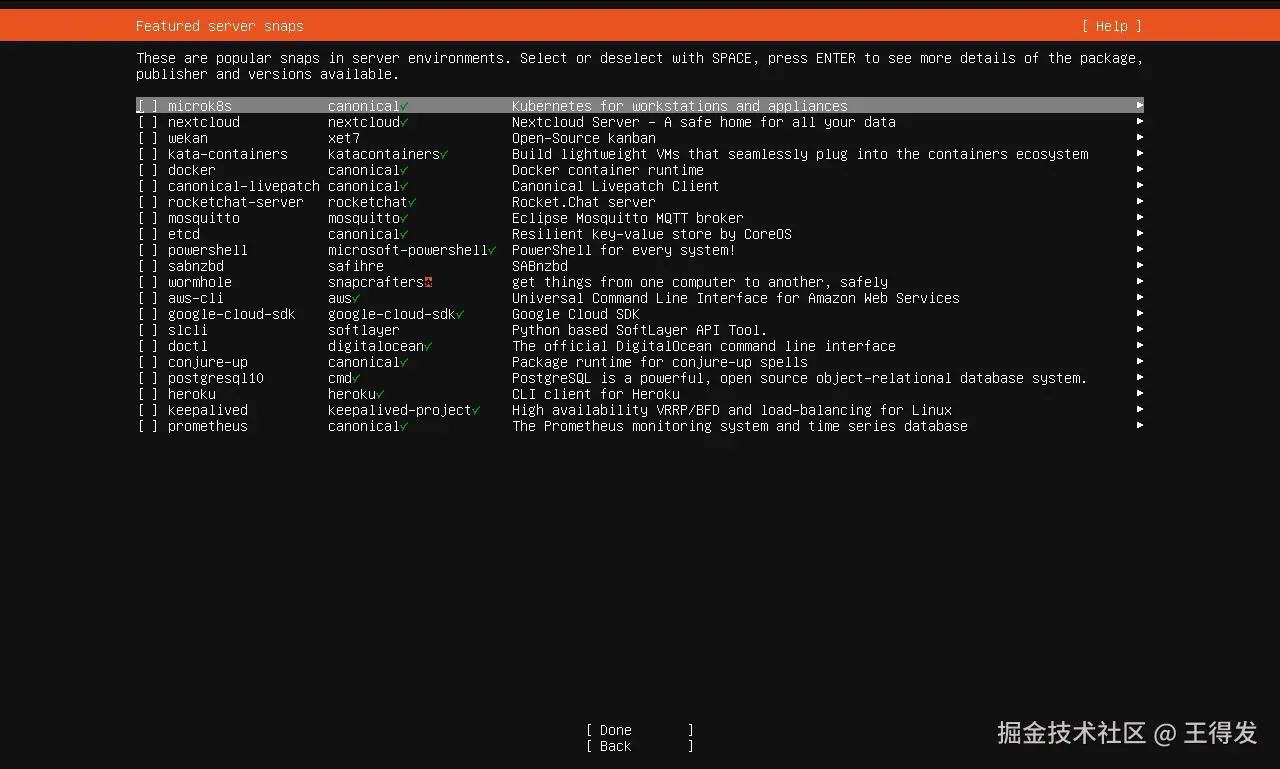Open details arrow for slcli row
This screenshot has width=1280, height=769.
pos(1140,329)
